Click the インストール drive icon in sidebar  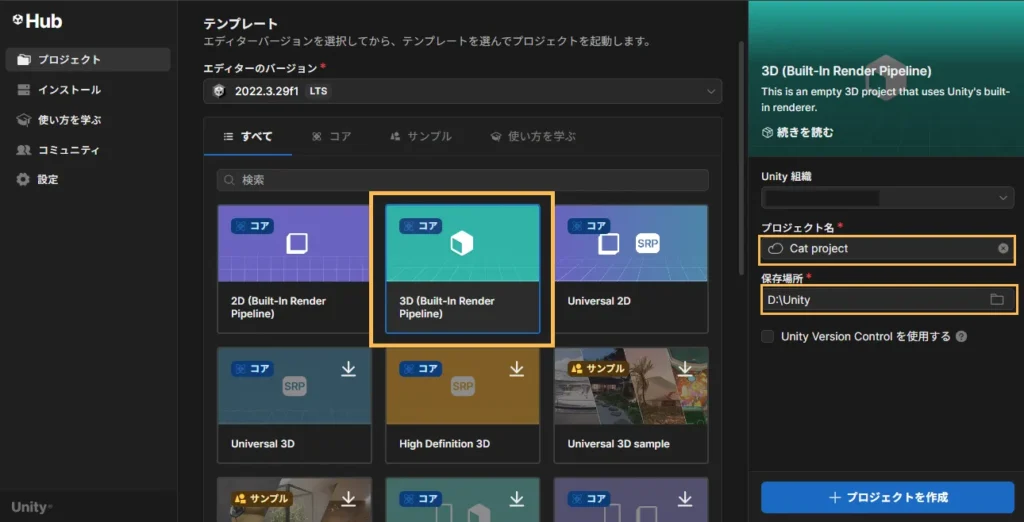(24, 90)
